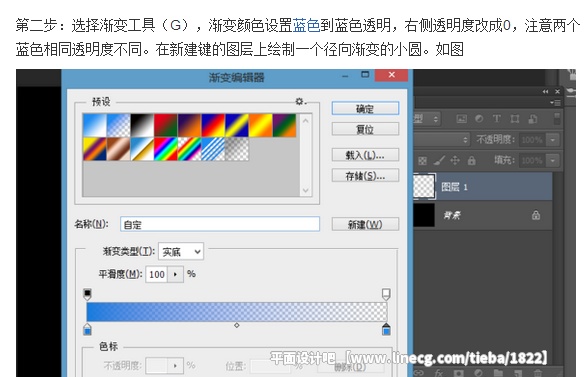
Task: Toggle lock all padlock icon in Layers panel
Action: [472, 161]
